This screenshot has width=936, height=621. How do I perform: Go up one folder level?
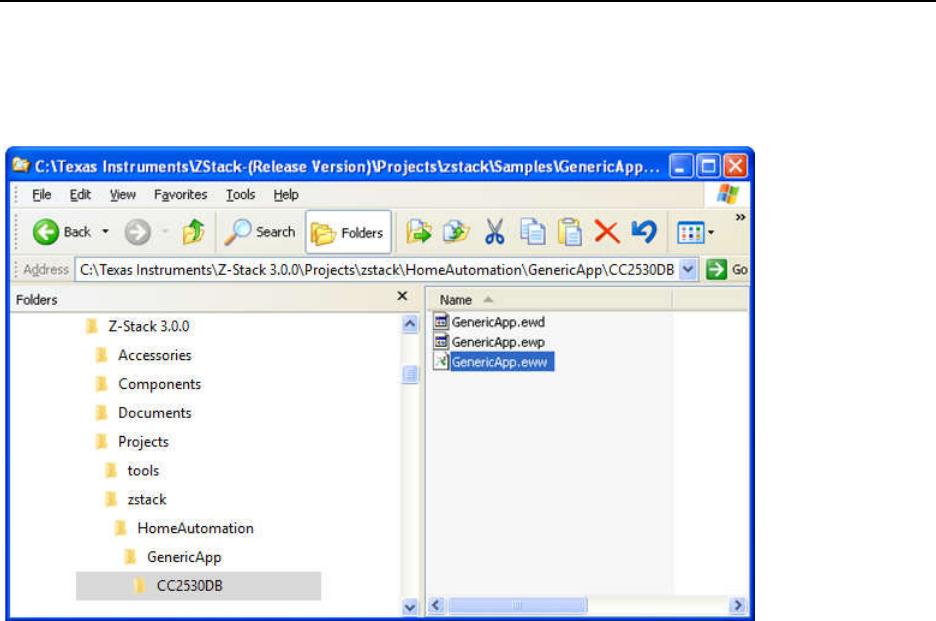pyautogui.click(x=193, y=232)
